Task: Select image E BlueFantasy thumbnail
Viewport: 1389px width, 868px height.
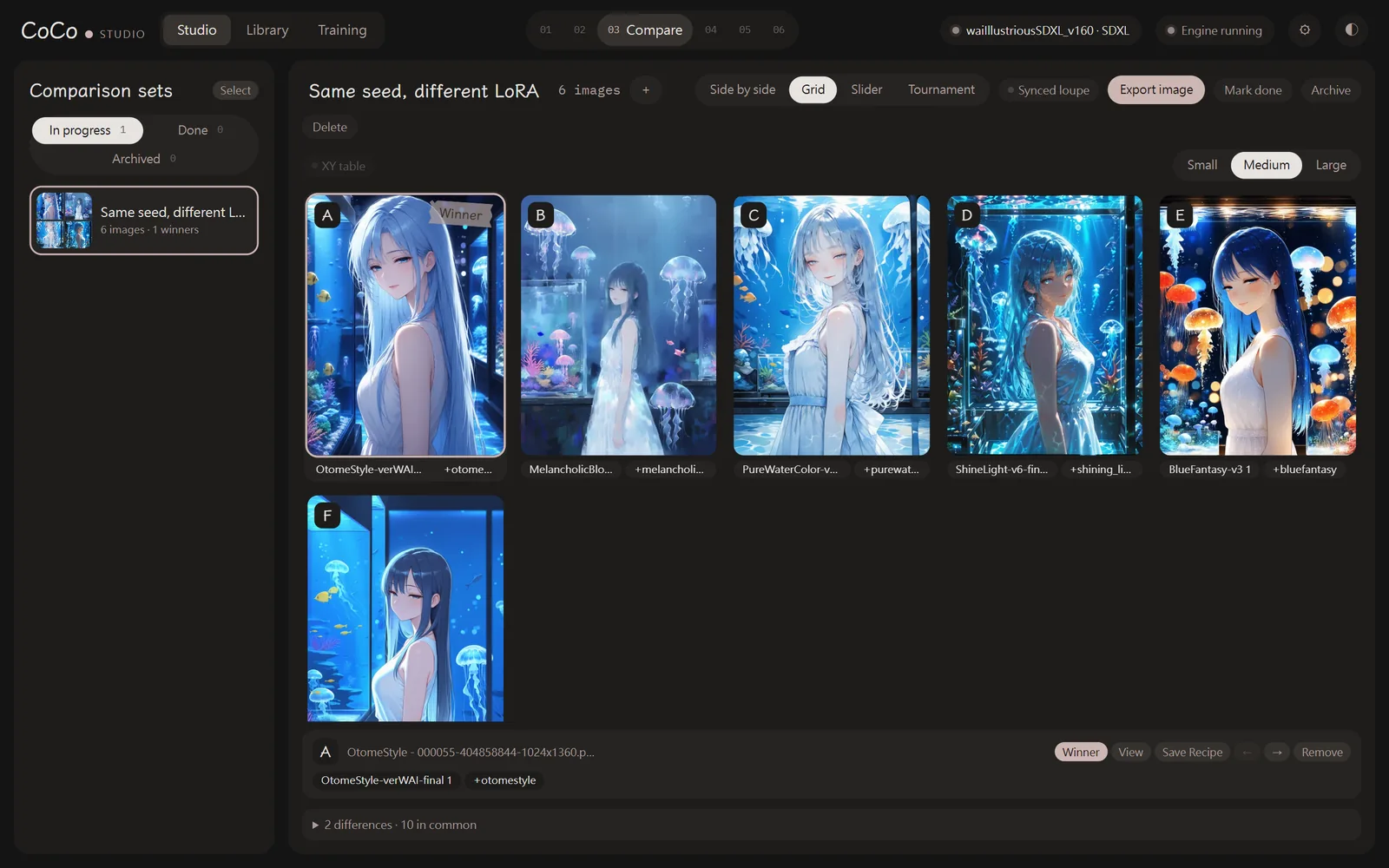Action: (x=1258, y=325)
